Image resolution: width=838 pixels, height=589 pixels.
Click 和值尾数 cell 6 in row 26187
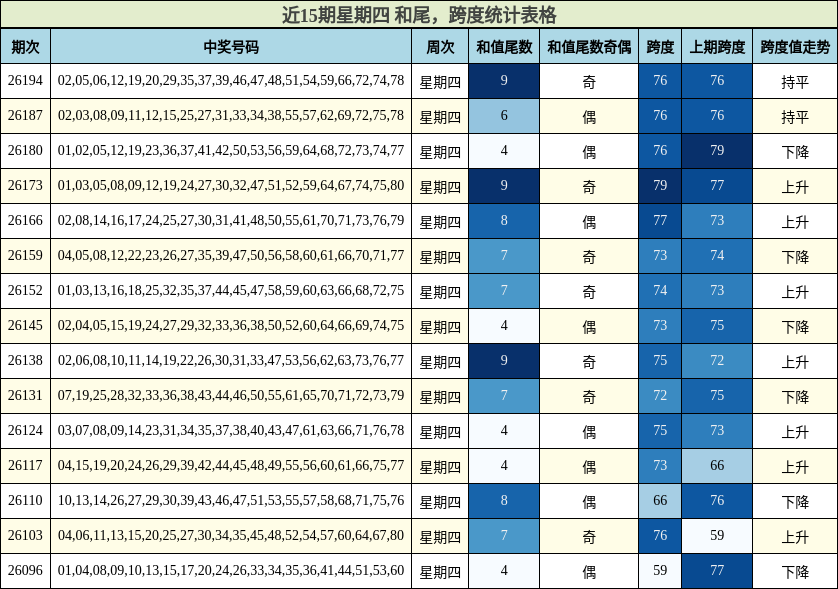tap(504, 115)
